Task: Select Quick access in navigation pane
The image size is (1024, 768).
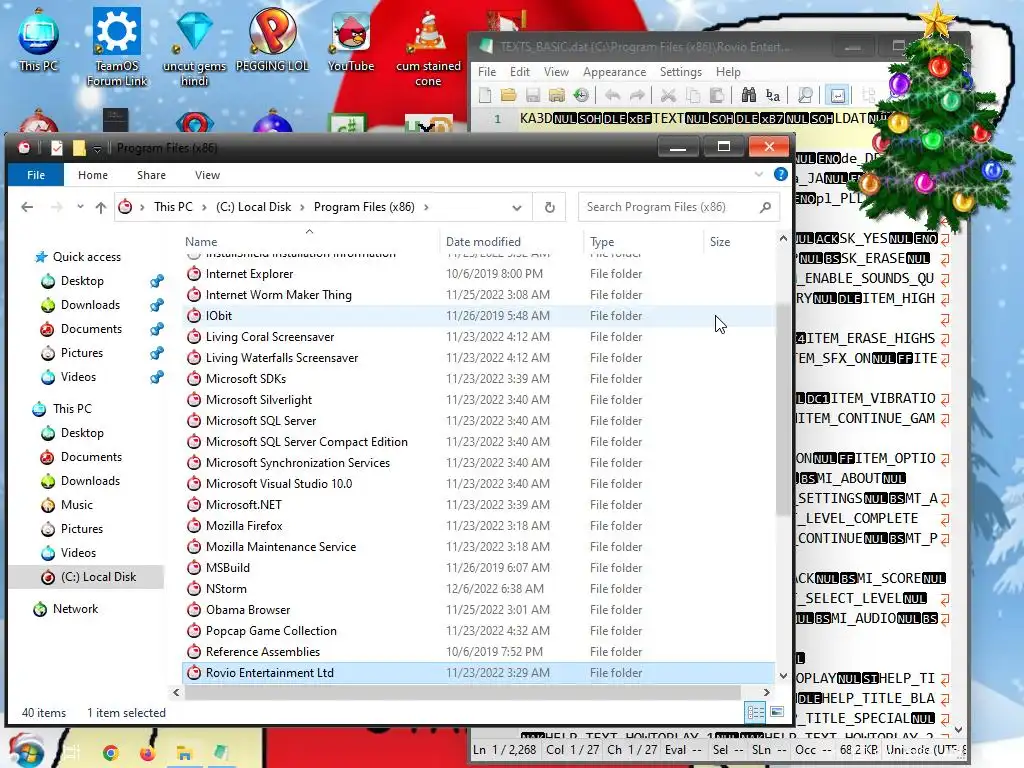Action: click(x=86, y=257)
